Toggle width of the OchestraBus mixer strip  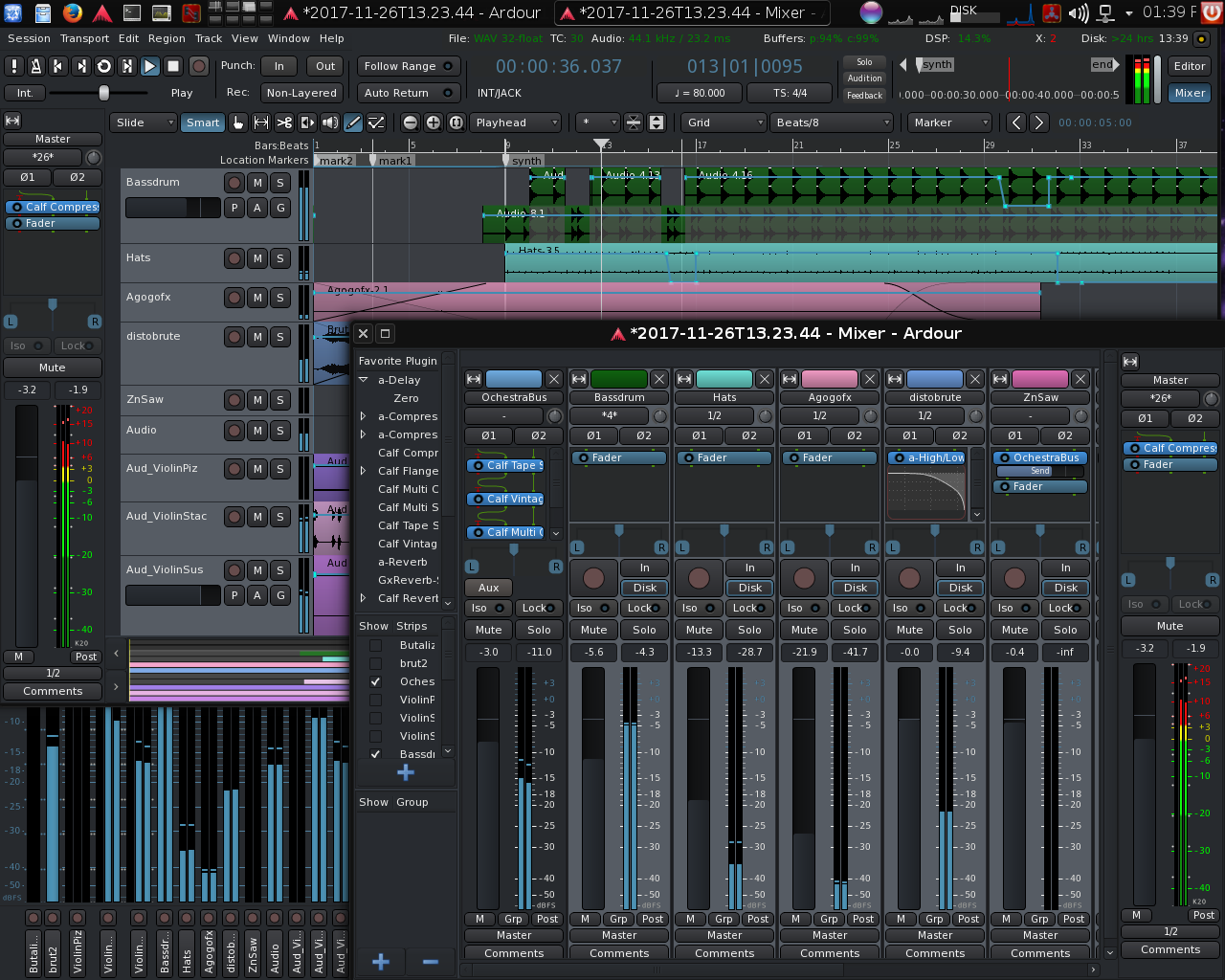474,379
